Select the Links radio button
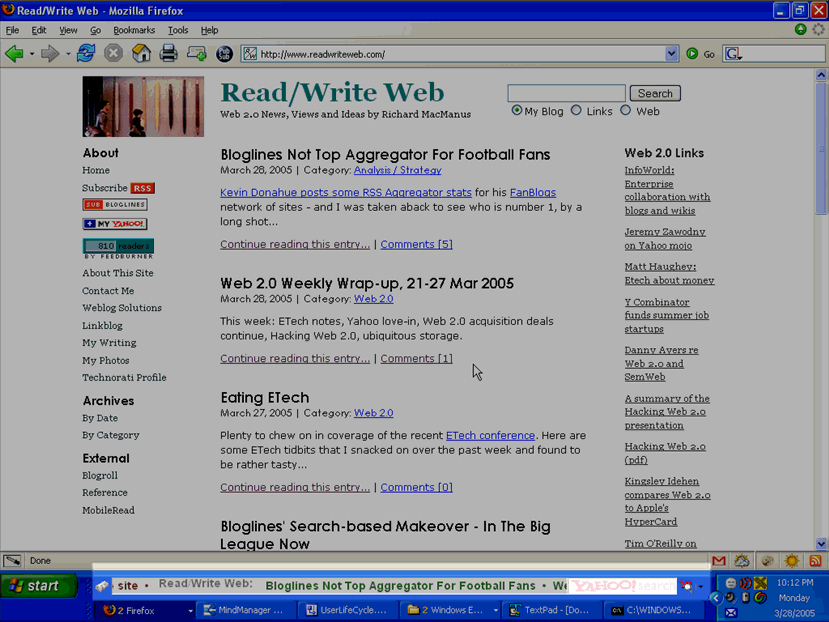The height and width of the screenshot is (622, 829). (576, 110)
